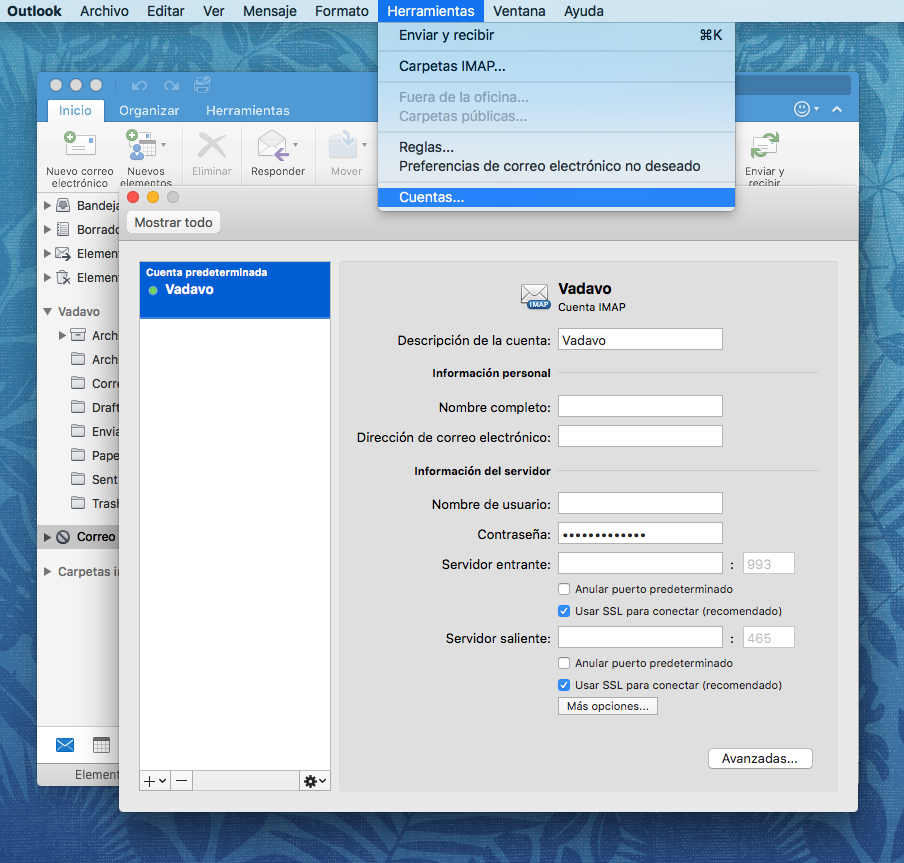Click the Trash folder icon in sidebar

tap(78, 503)
